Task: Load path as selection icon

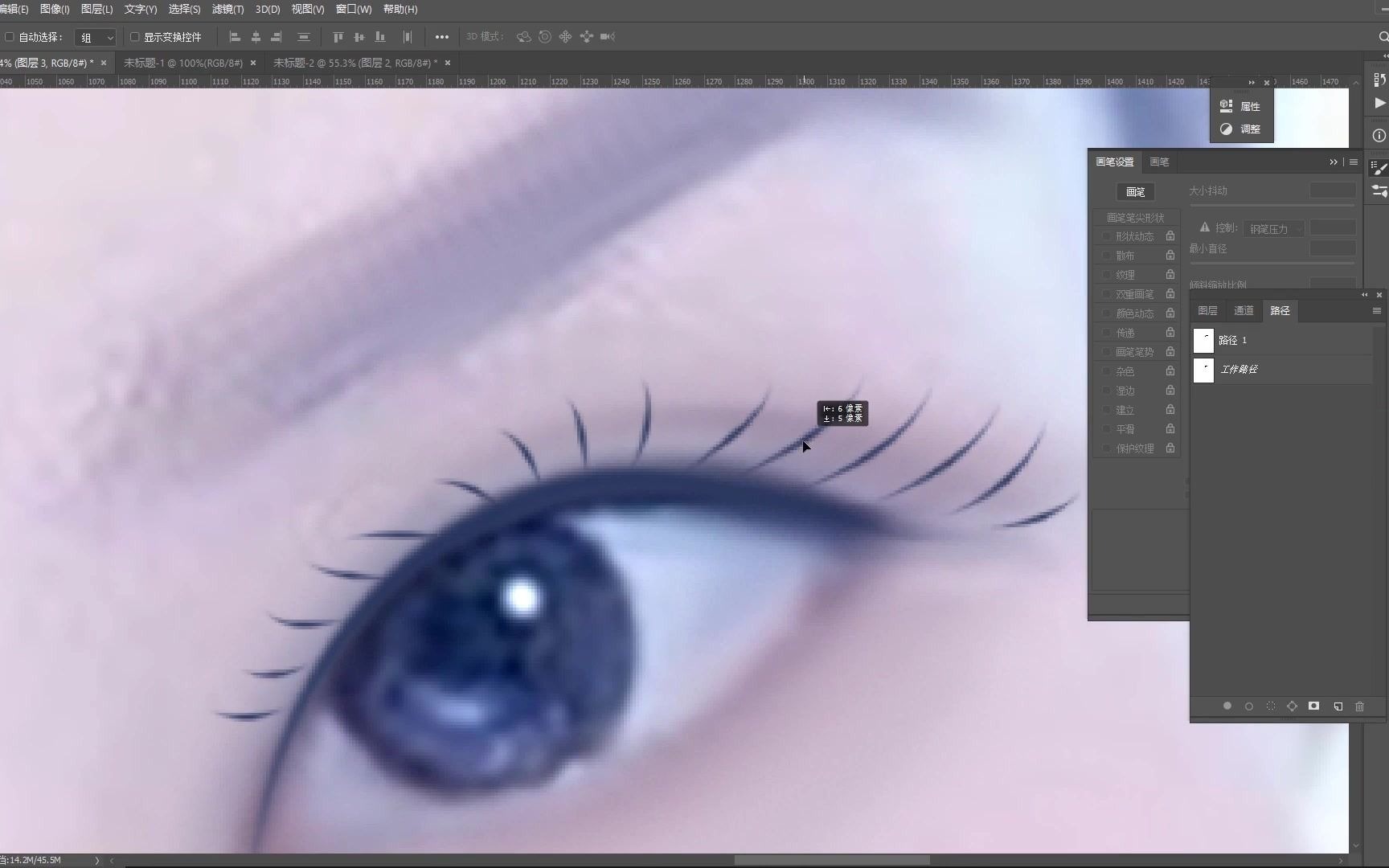Action: pyautogui.click(x=1271, y=706)
